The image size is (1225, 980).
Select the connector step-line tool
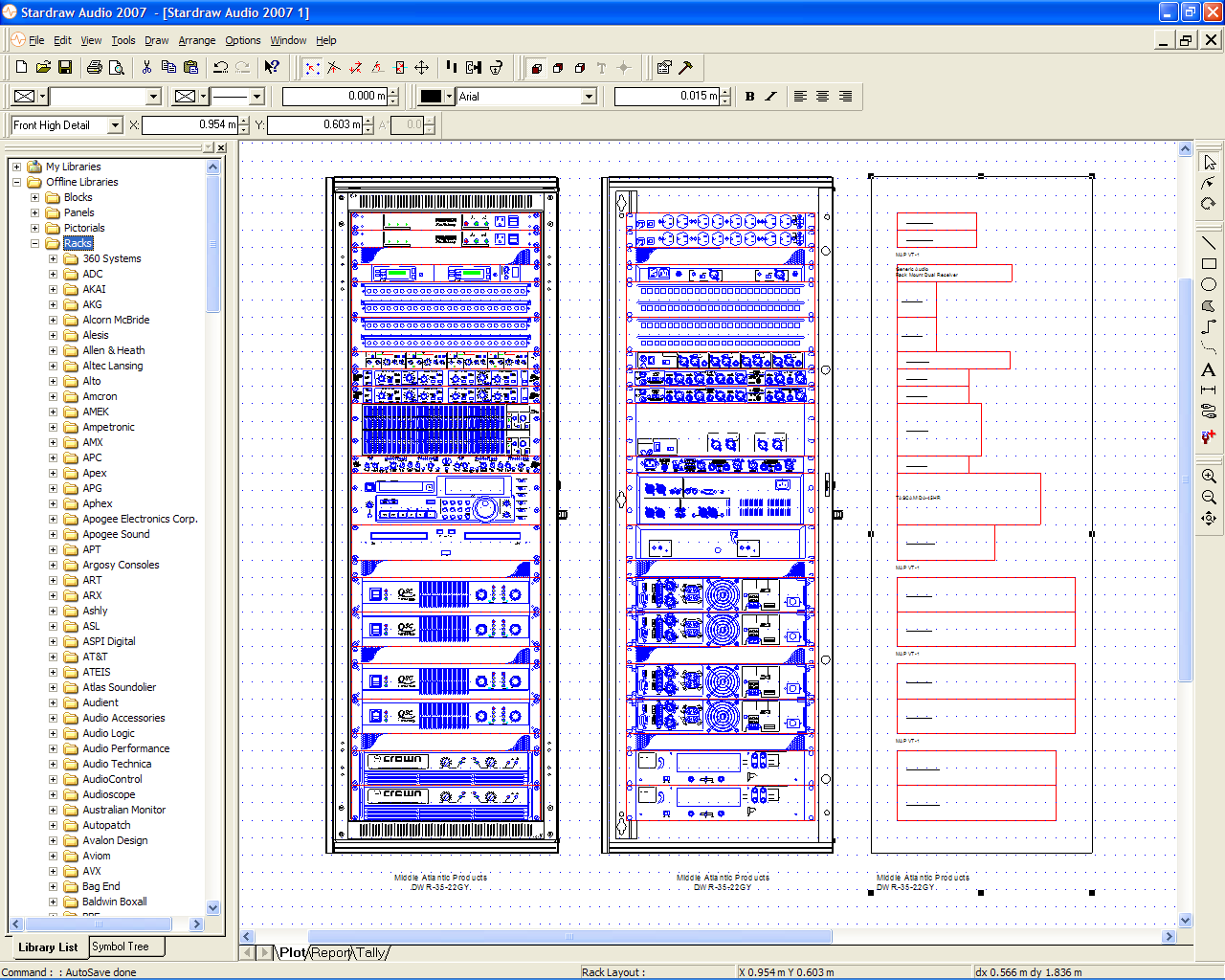(x=1209, y=326)
